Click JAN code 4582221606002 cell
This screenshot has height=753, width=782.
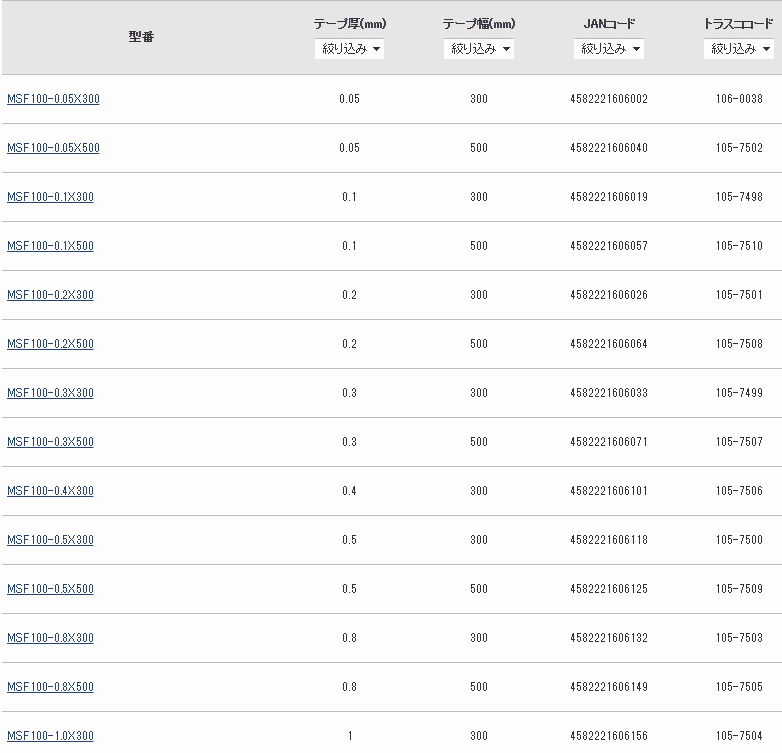point(608,99)
